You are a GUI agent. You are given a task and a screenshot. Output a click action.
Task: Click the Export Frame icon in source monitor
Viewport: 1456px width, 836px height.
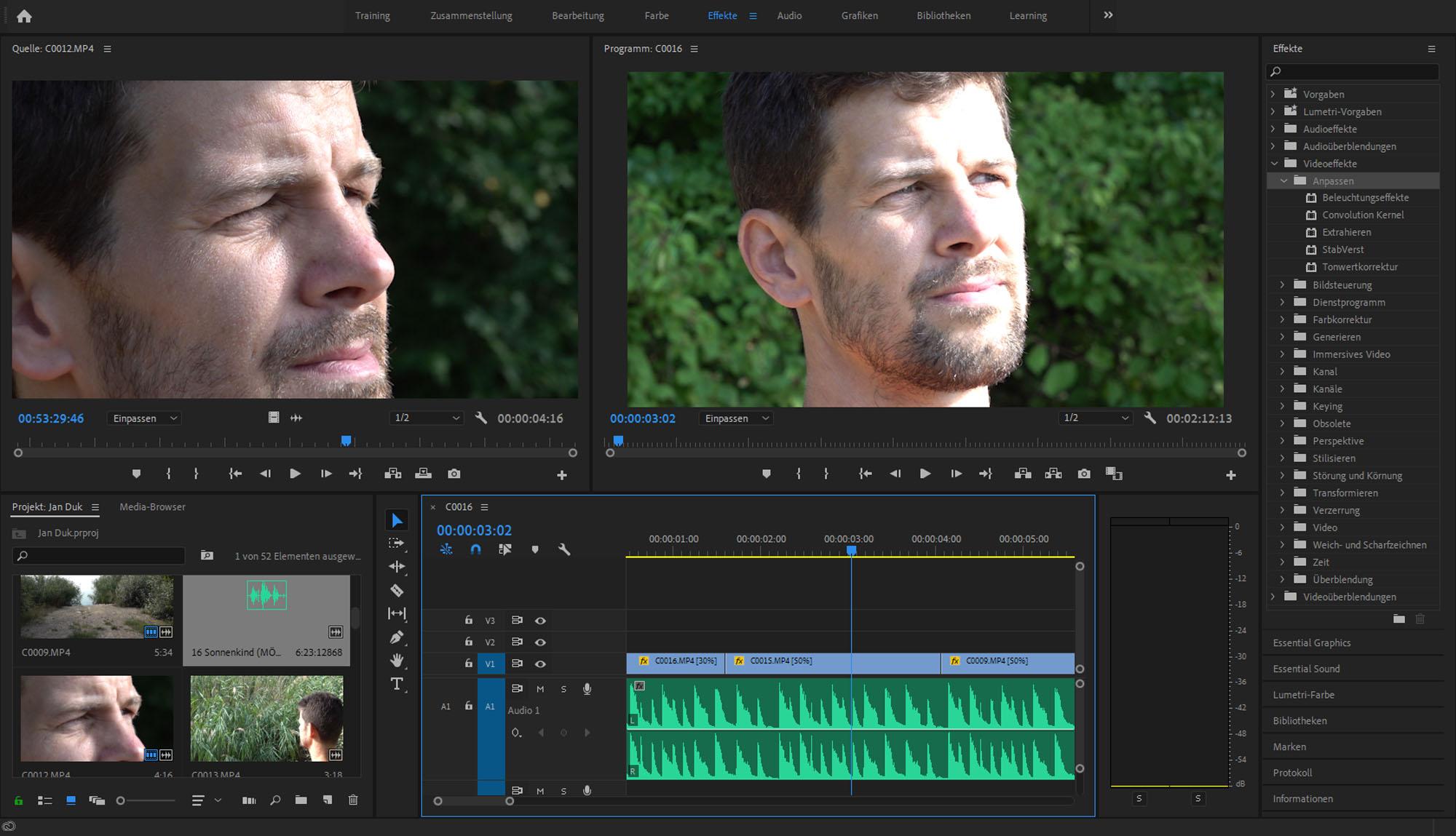(x=452, y=473)
